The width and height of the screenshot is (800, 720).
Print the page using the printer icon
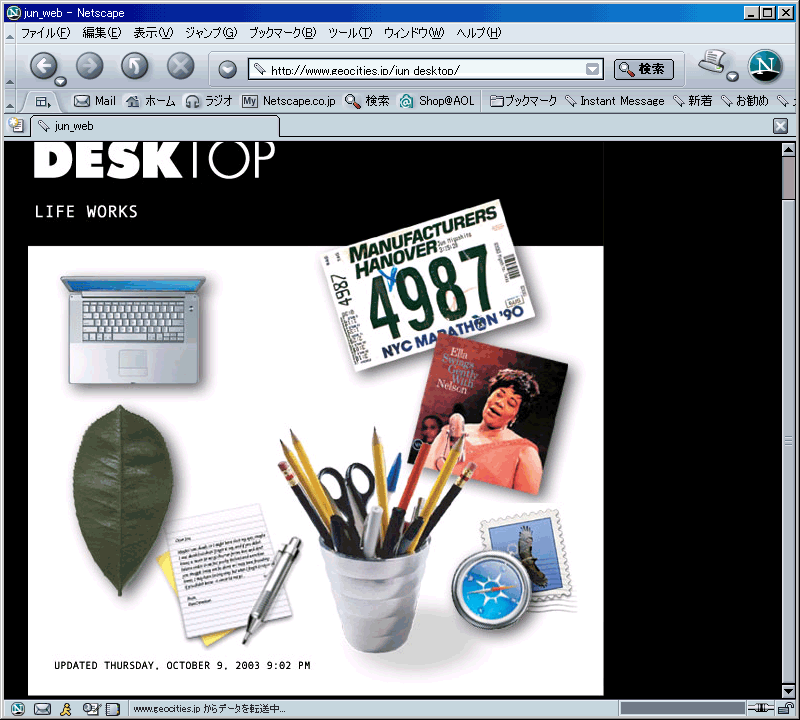(713, 61)
